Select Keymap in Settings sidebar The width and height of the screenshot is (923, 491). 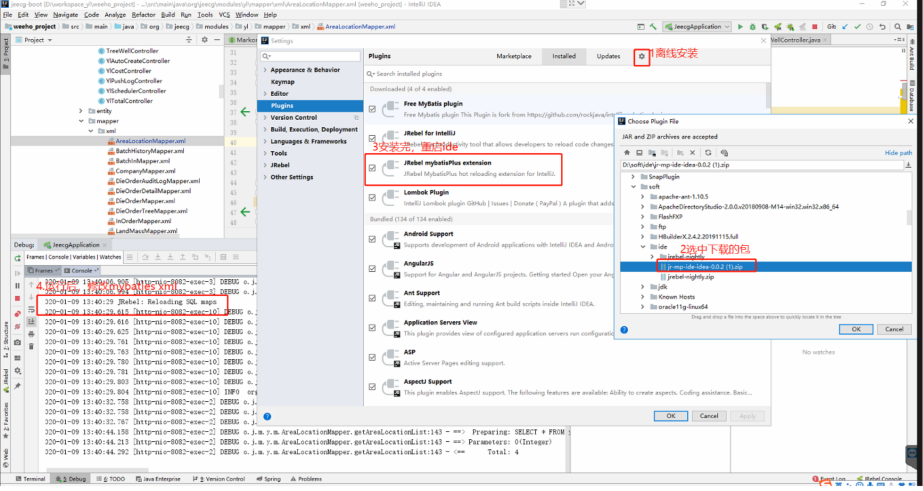point(283,82)
